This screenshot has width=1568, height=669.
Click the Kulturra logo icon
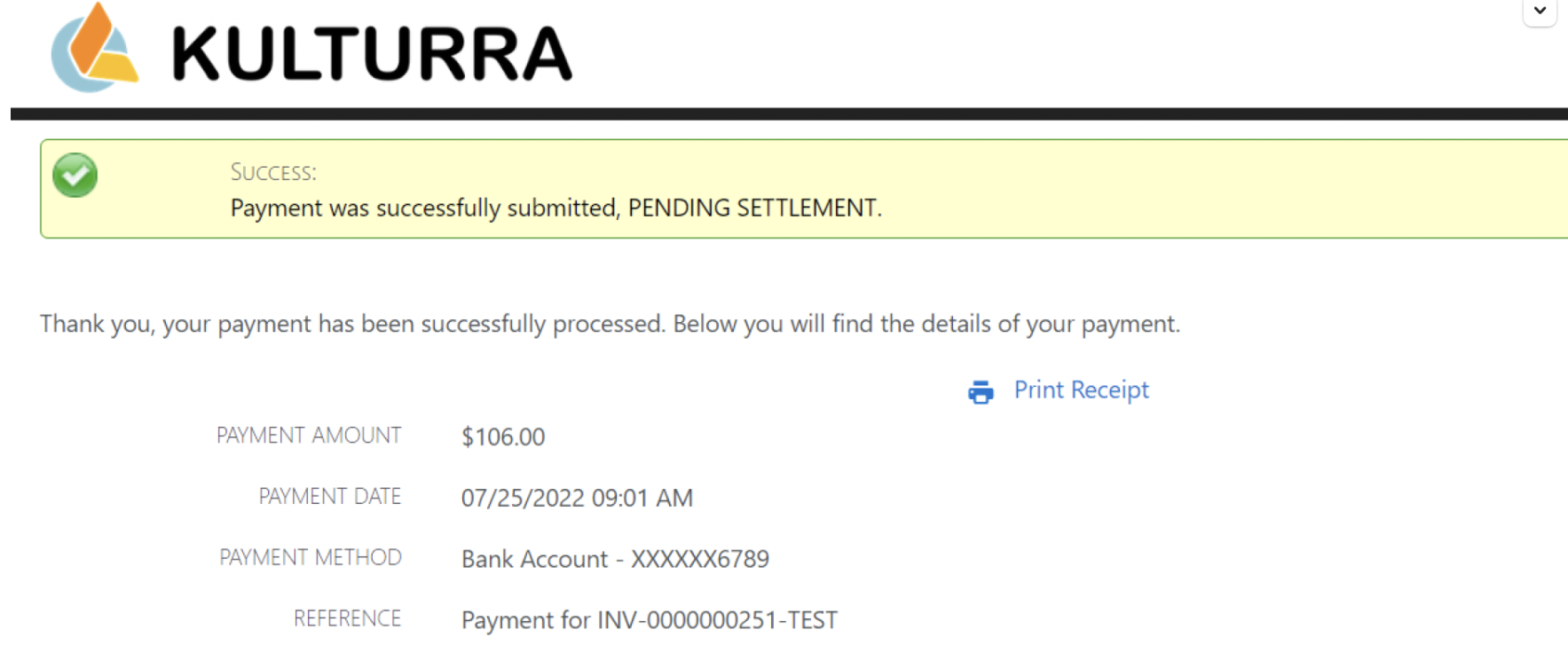94,50
